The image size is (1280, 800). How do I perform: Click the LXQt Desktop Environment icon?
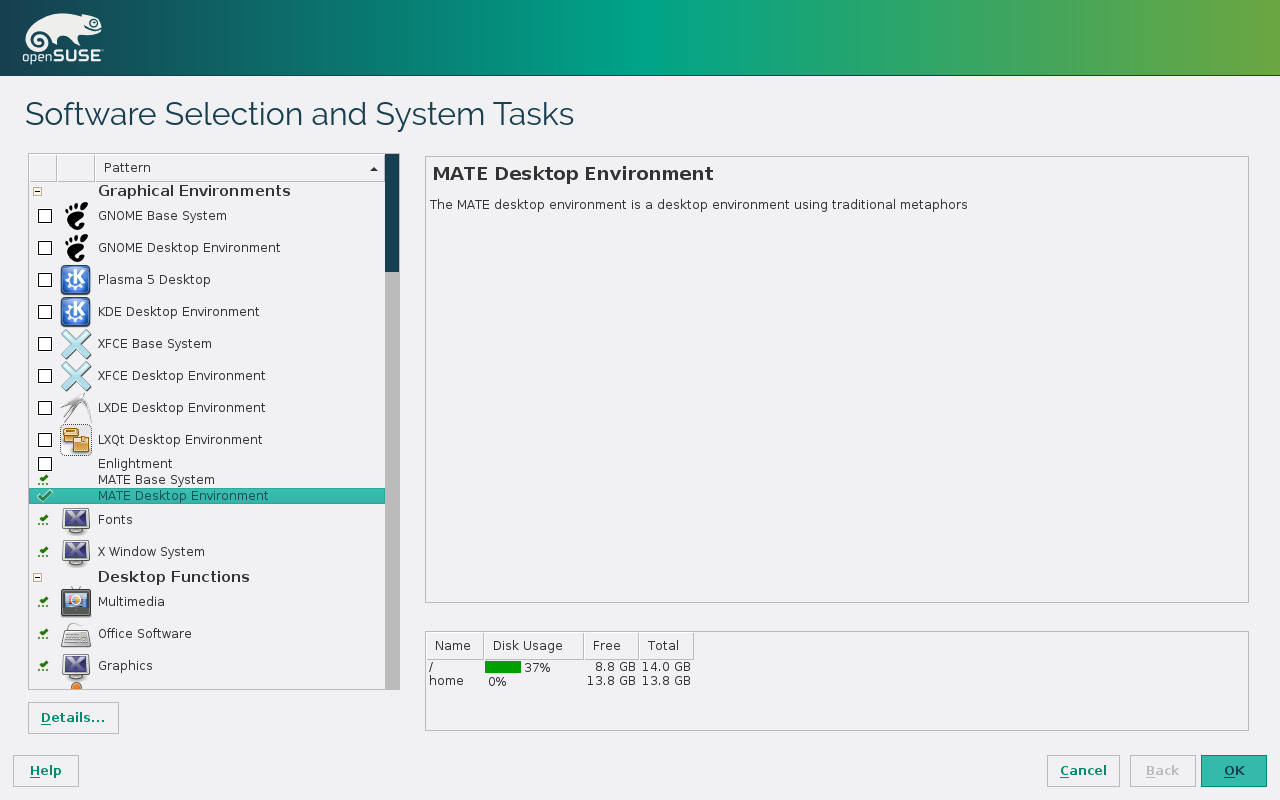pos(76,440)
